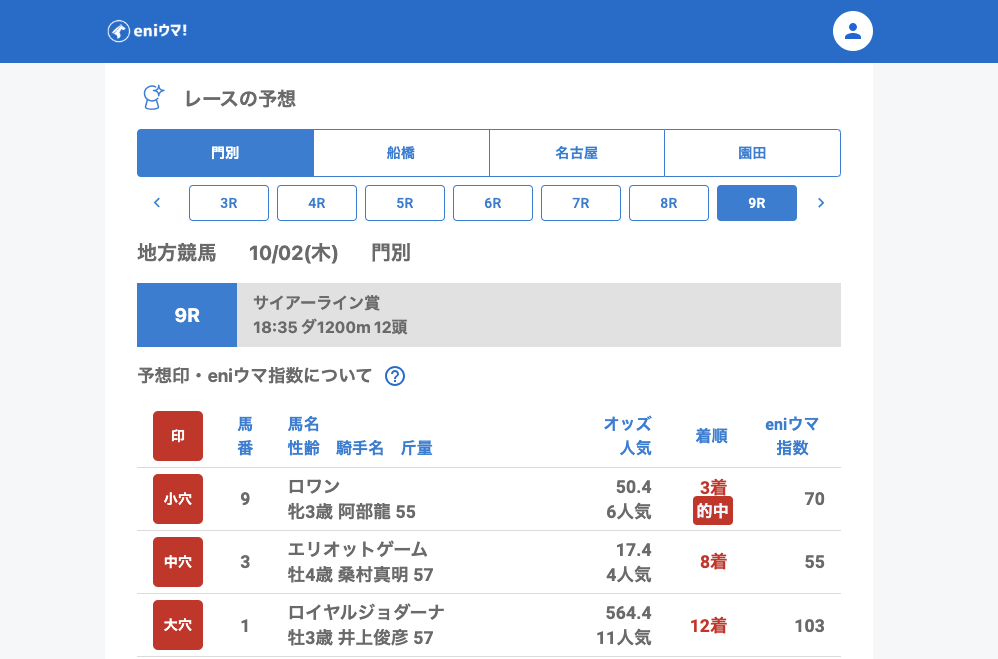The height and width of the screenshot is (659, 998).
Task: Open the 園田 racecourse tab
Action: pos(752,153)
